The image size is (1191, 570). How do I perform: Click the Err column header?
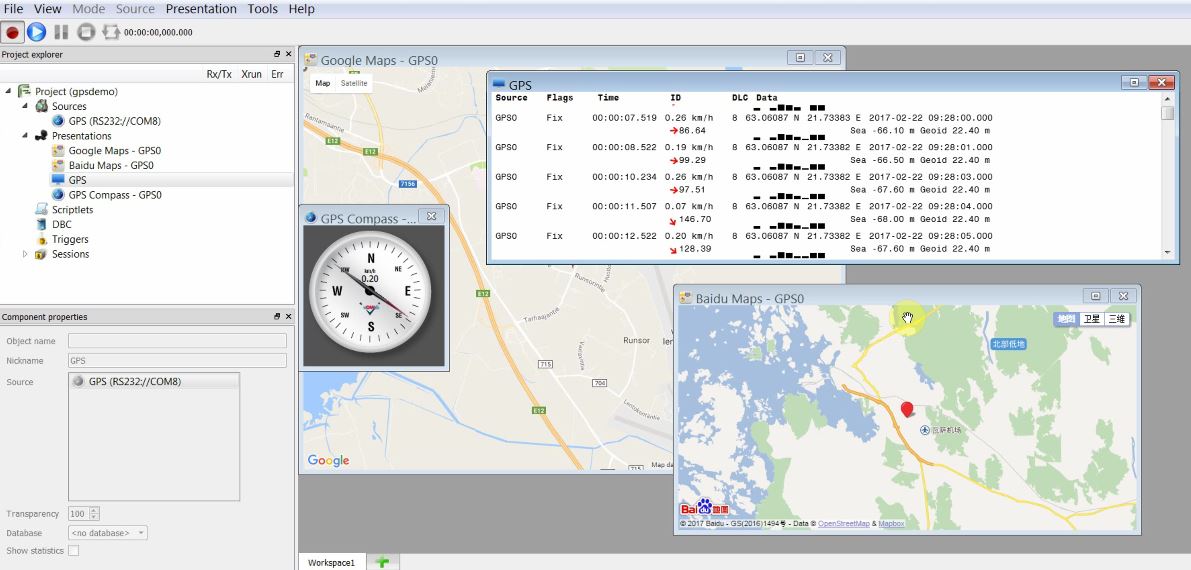click(x=277, y=74)
